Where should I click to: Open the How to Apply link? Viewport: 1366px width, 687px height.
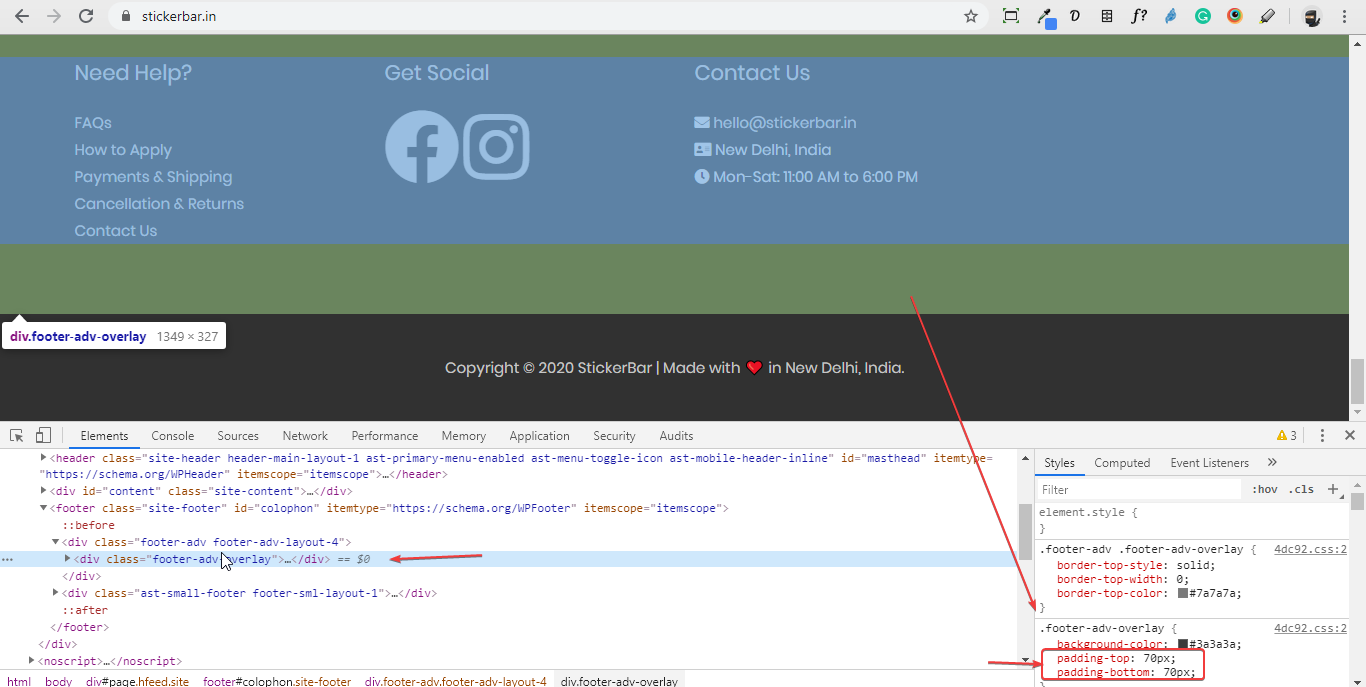coord(123,150)
